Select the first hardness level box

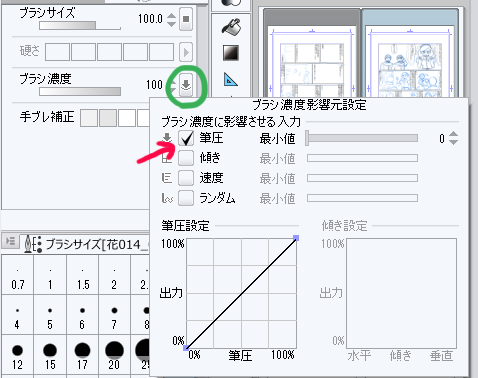pos(57,52)
